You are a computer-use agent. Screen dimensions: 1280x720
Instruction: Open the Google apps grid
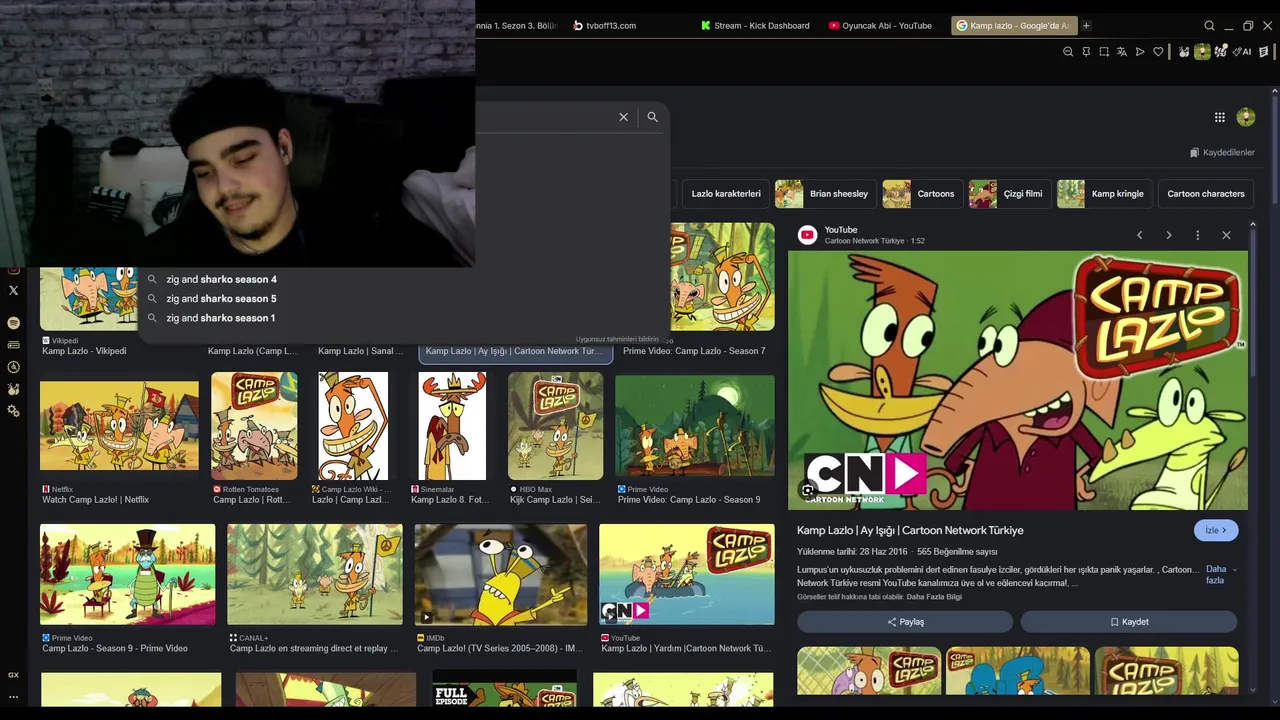pyautogui.click(x=1219, y=117)
